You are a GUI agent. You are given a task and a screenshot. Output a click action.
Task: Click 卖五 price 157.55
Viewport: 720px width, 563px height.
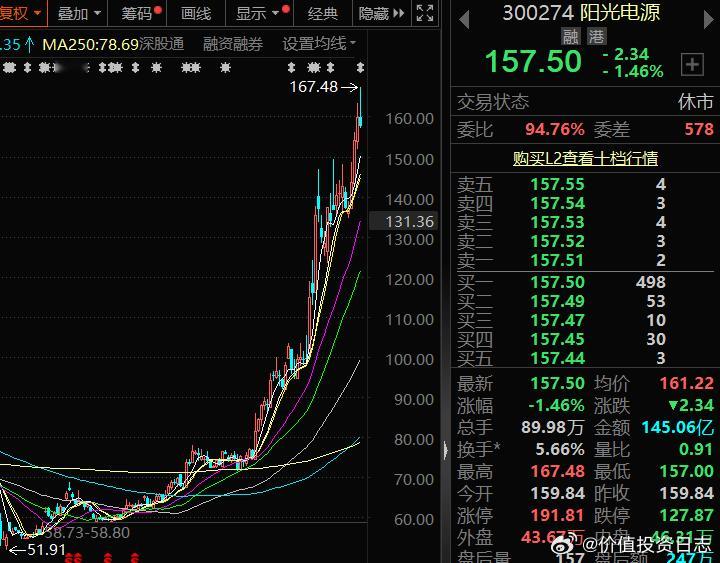point(557,184)
